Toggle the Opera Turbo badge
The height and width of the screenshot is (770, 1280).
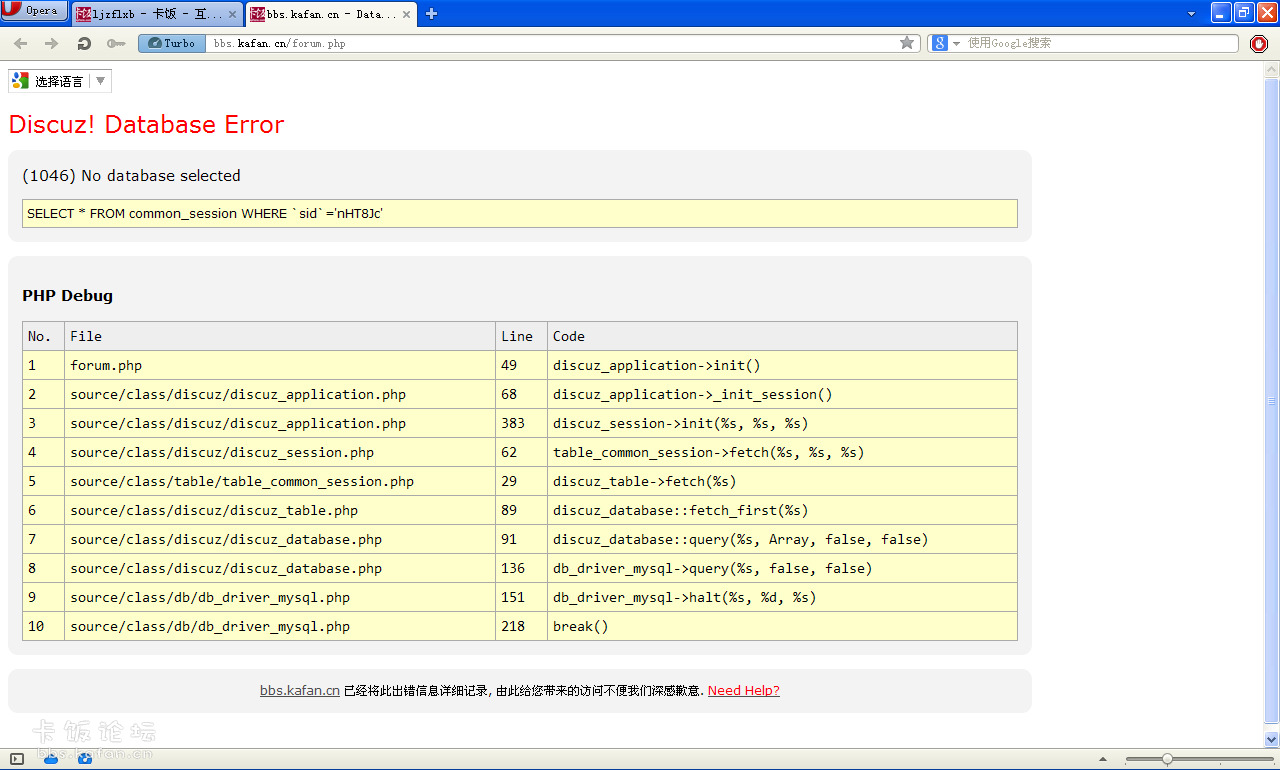tap(172, 43)
